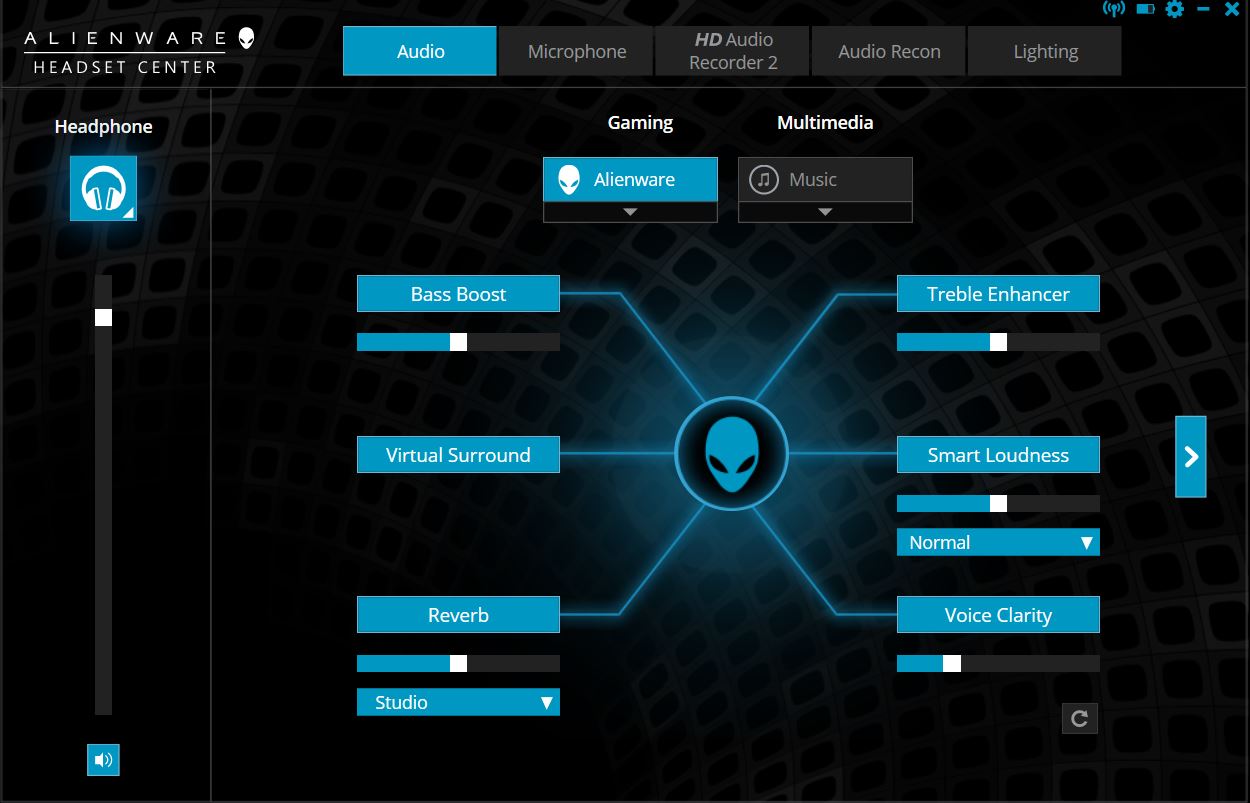Screen dimensions: 1250x803
Task: Toggle the Voice Clarity effect
Action: tap(998, 615)
